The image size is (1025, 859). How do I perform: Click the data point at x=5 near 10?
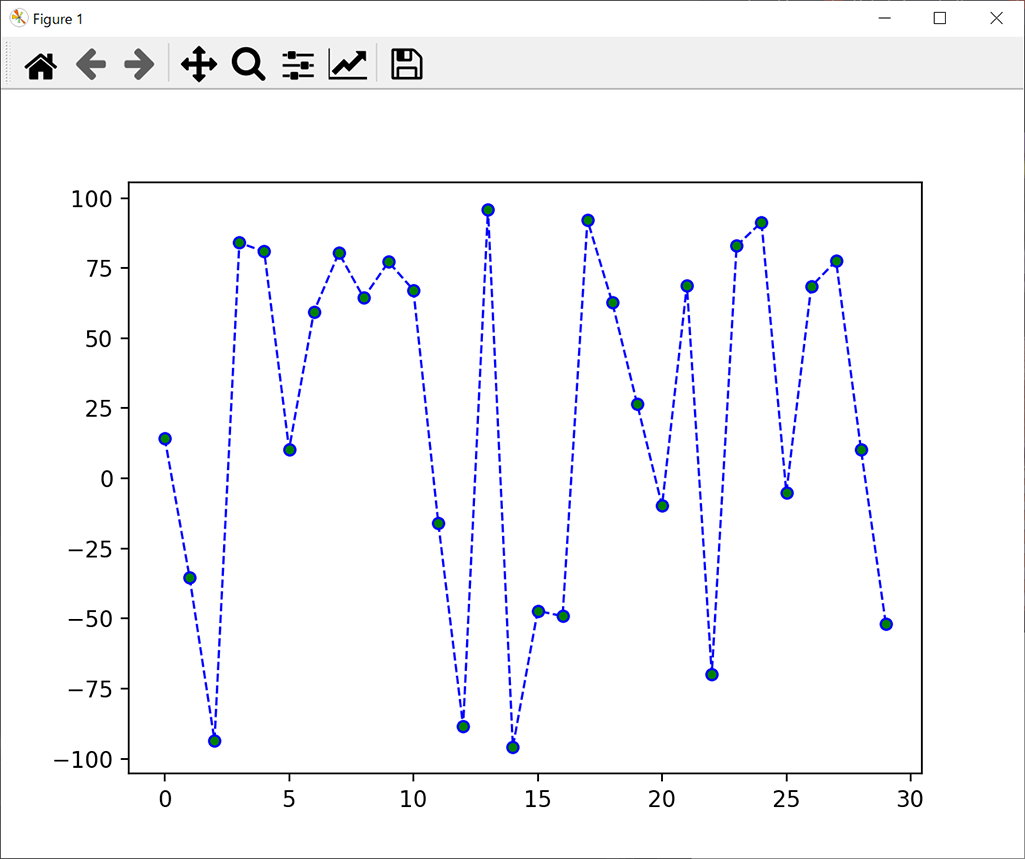click(x=290, y=450)
